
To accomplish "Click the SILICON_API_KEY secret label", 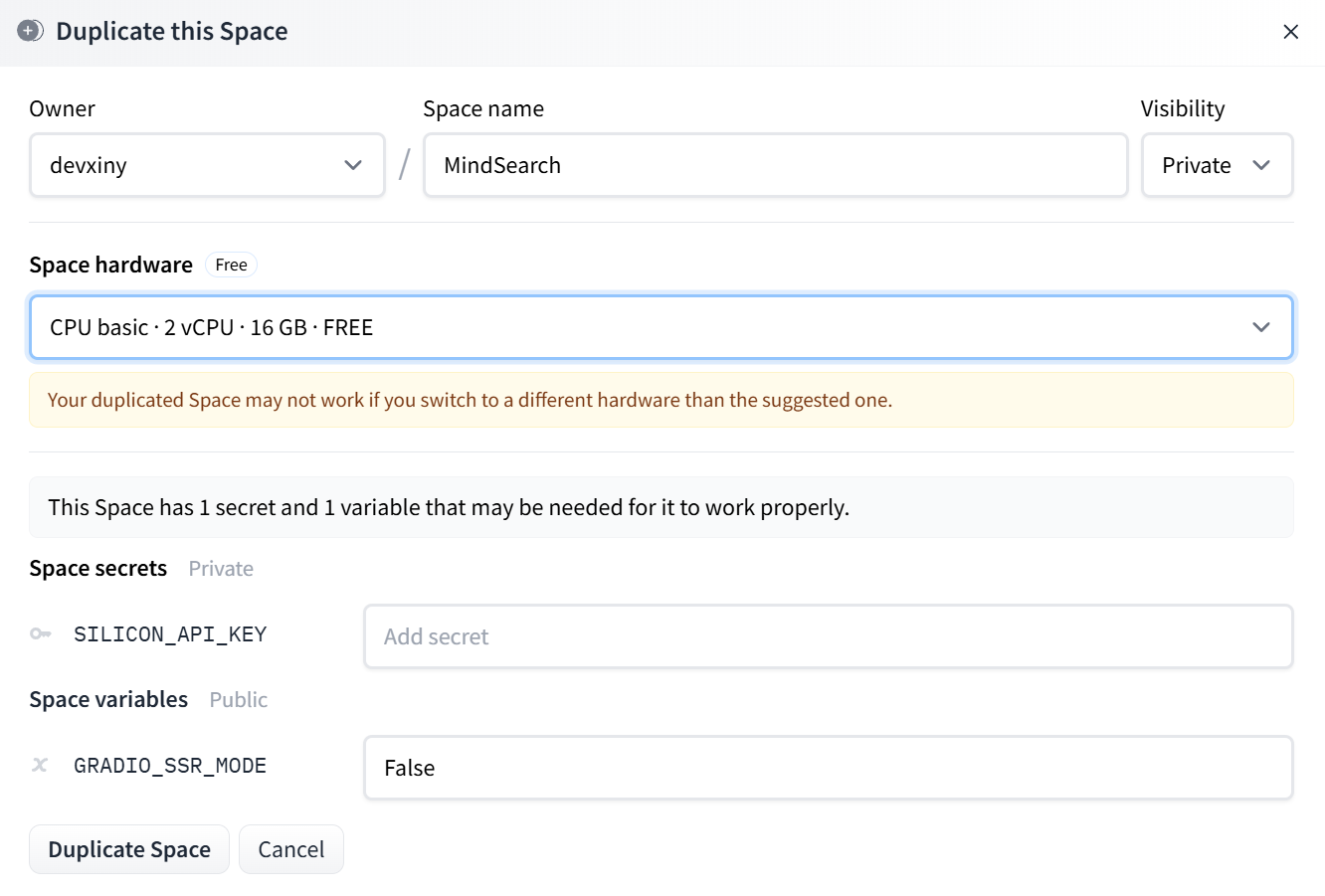I will point(170,634).
